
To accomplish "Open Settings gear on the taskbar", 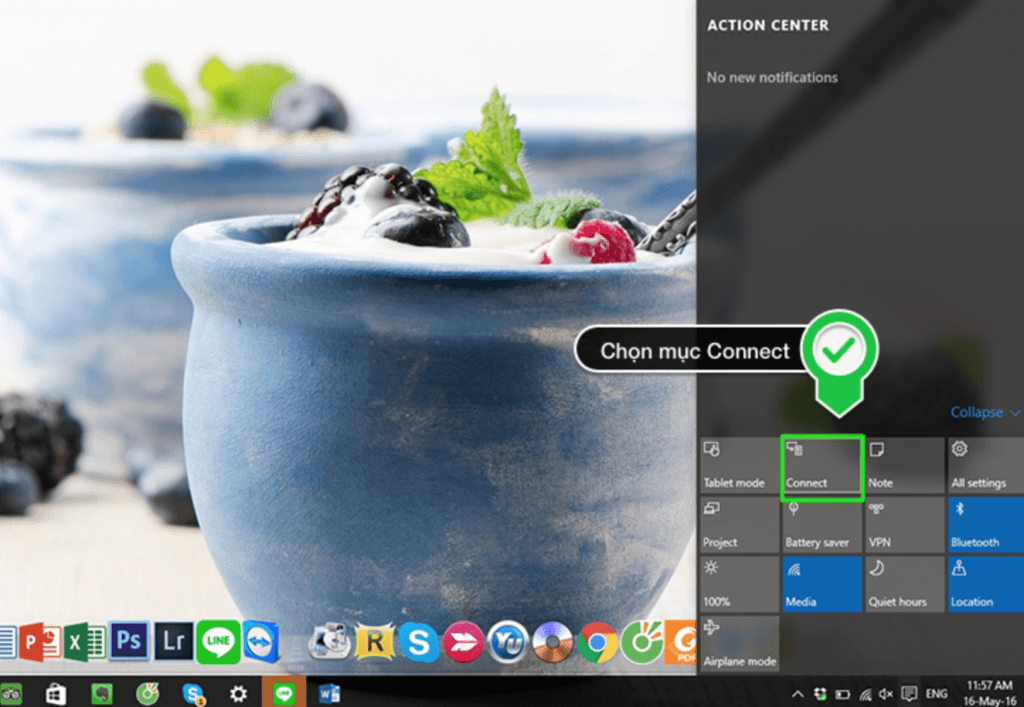I will click(x=238, y=693).
